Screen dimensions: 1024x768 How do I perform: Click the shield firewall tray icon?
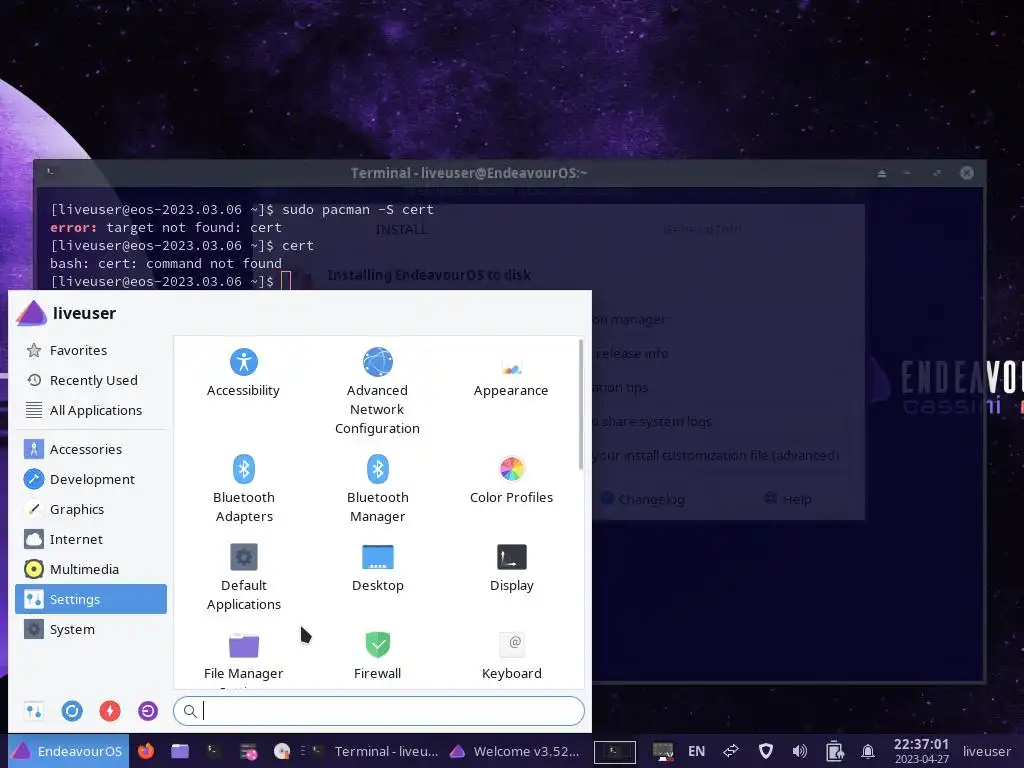pyautogui.click(x=765, y=751)
